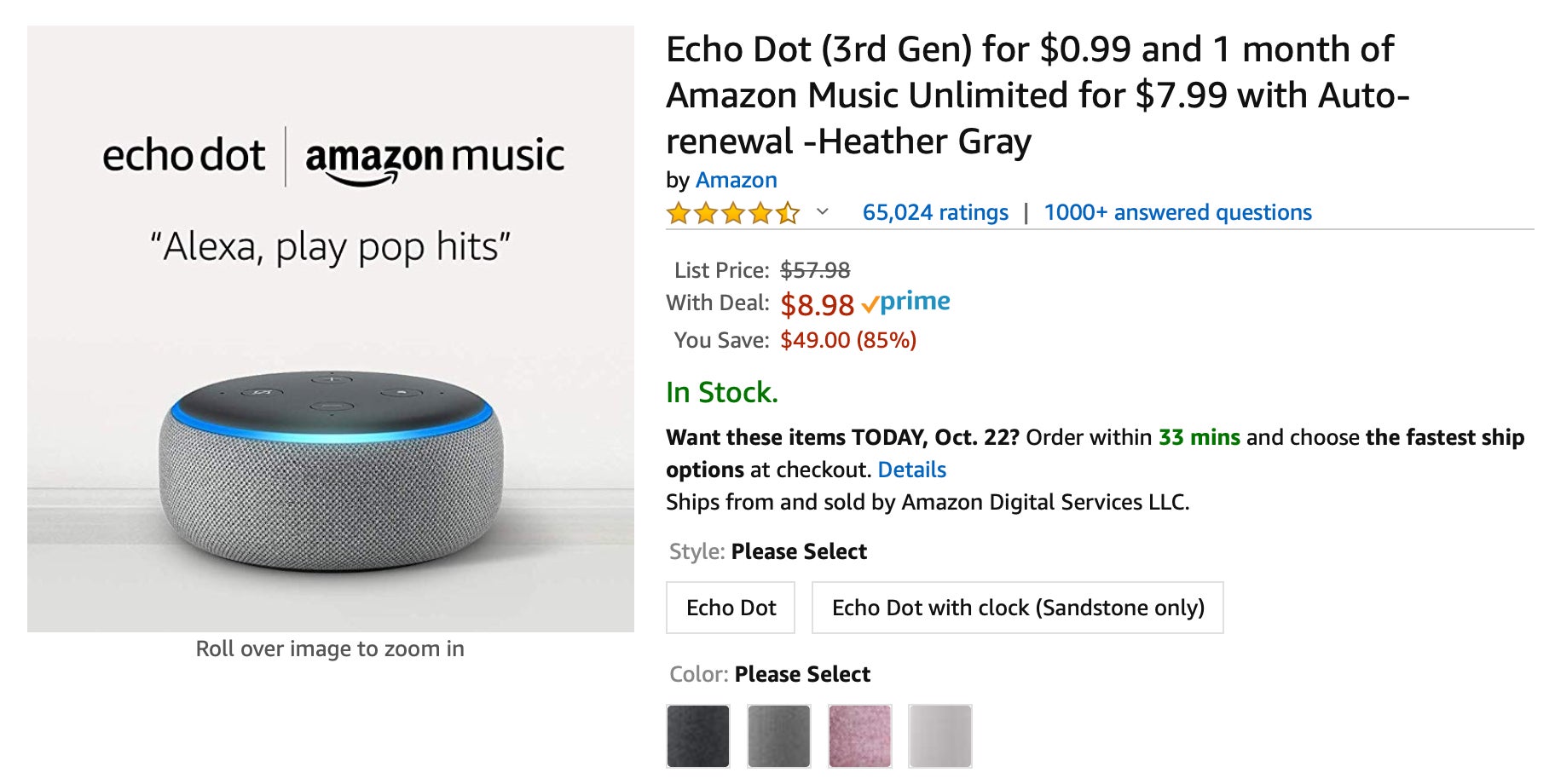The image size is (1555, 784).
Task: Select the Echo Dot style option
Action: [x=731, y=608]
